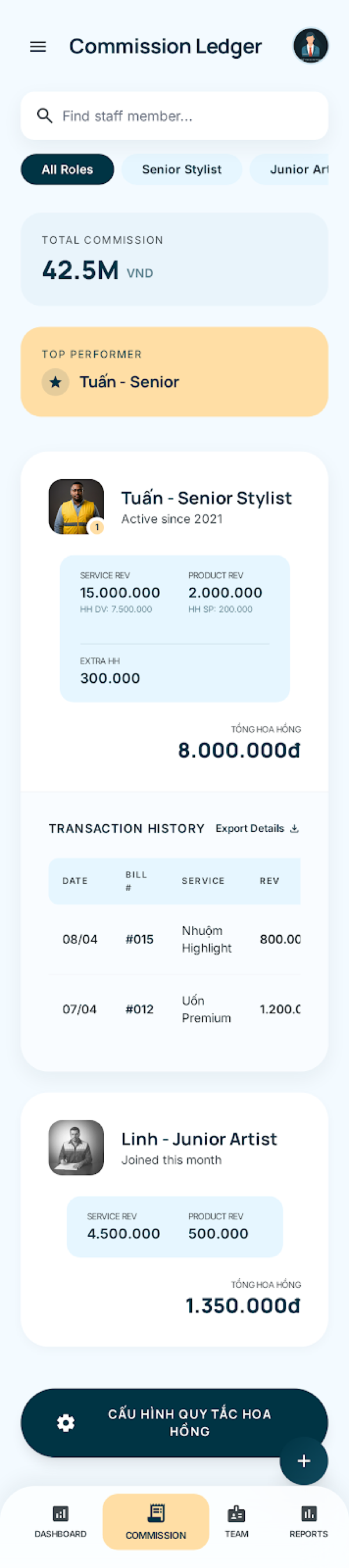Open Linh's profile photo
Screen dimensions: 349x1568
click(76, 1147)
